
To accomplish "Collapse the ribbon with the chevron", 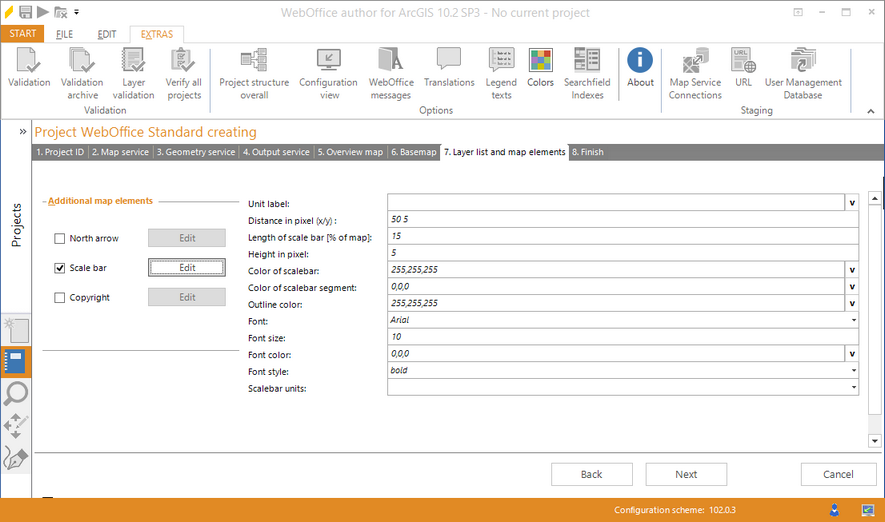I will click(871, 111).
